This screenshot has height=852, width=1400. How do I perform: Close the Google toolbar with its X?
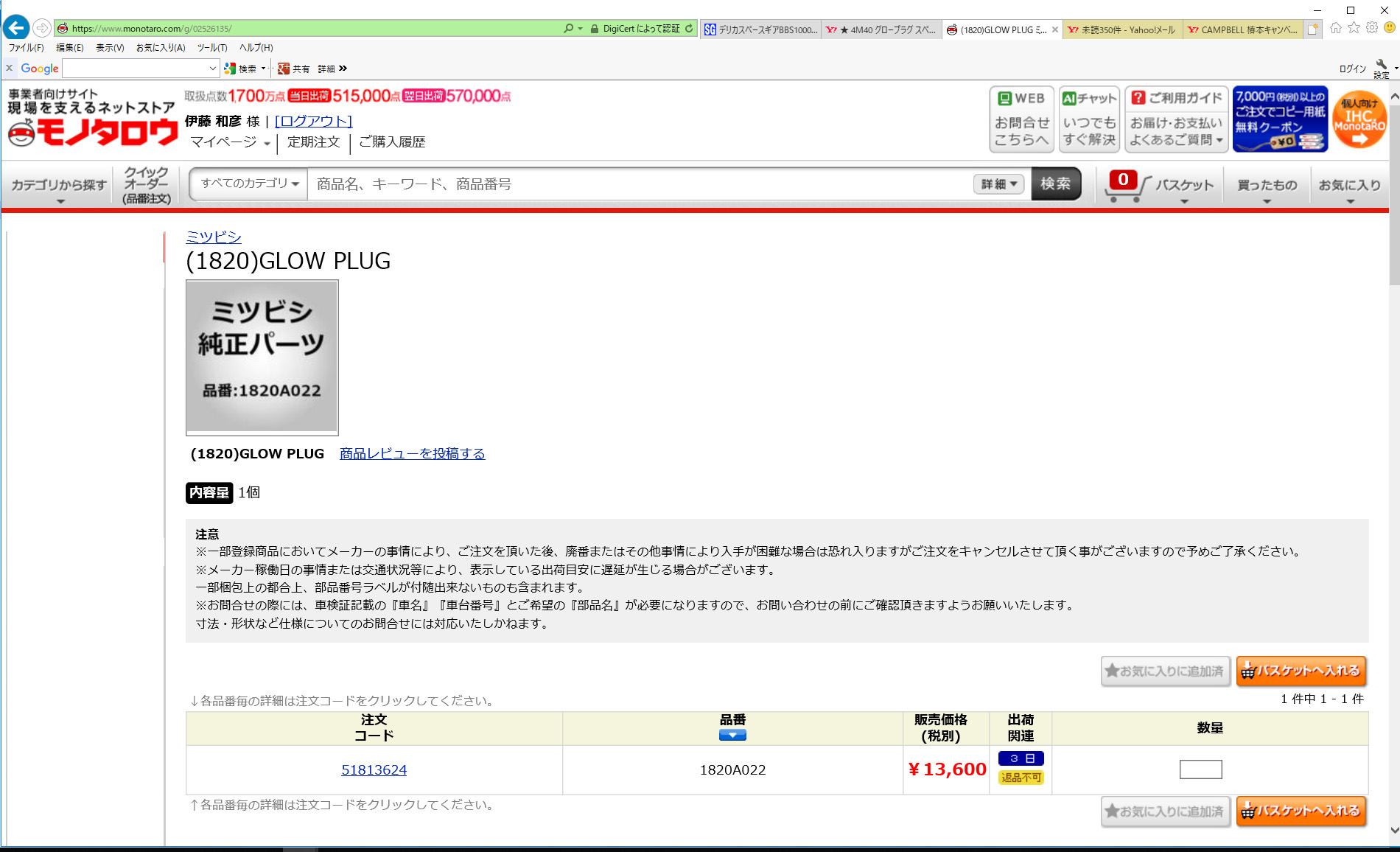9,68
